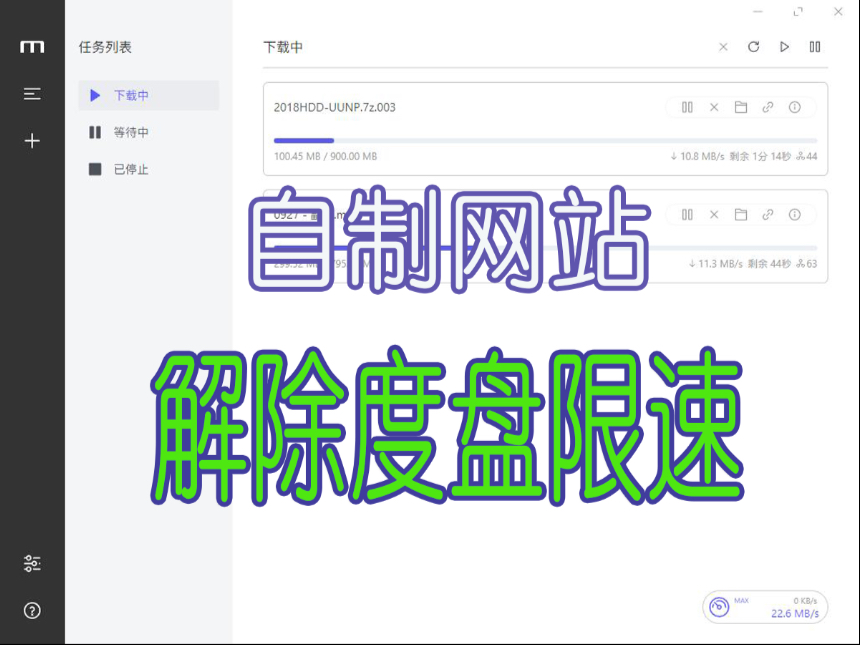Click the 22.6 MB/s download speed text
Viewport: 860px width, 645px height.
(795, 613)
